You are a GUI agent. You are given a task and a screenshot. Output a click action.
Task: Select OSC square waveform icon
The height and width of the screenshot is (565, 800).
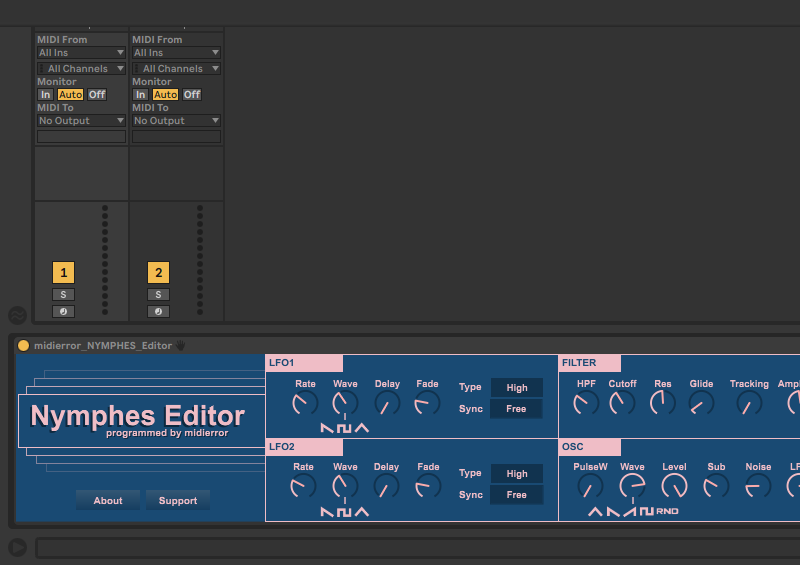coord(647,511)
